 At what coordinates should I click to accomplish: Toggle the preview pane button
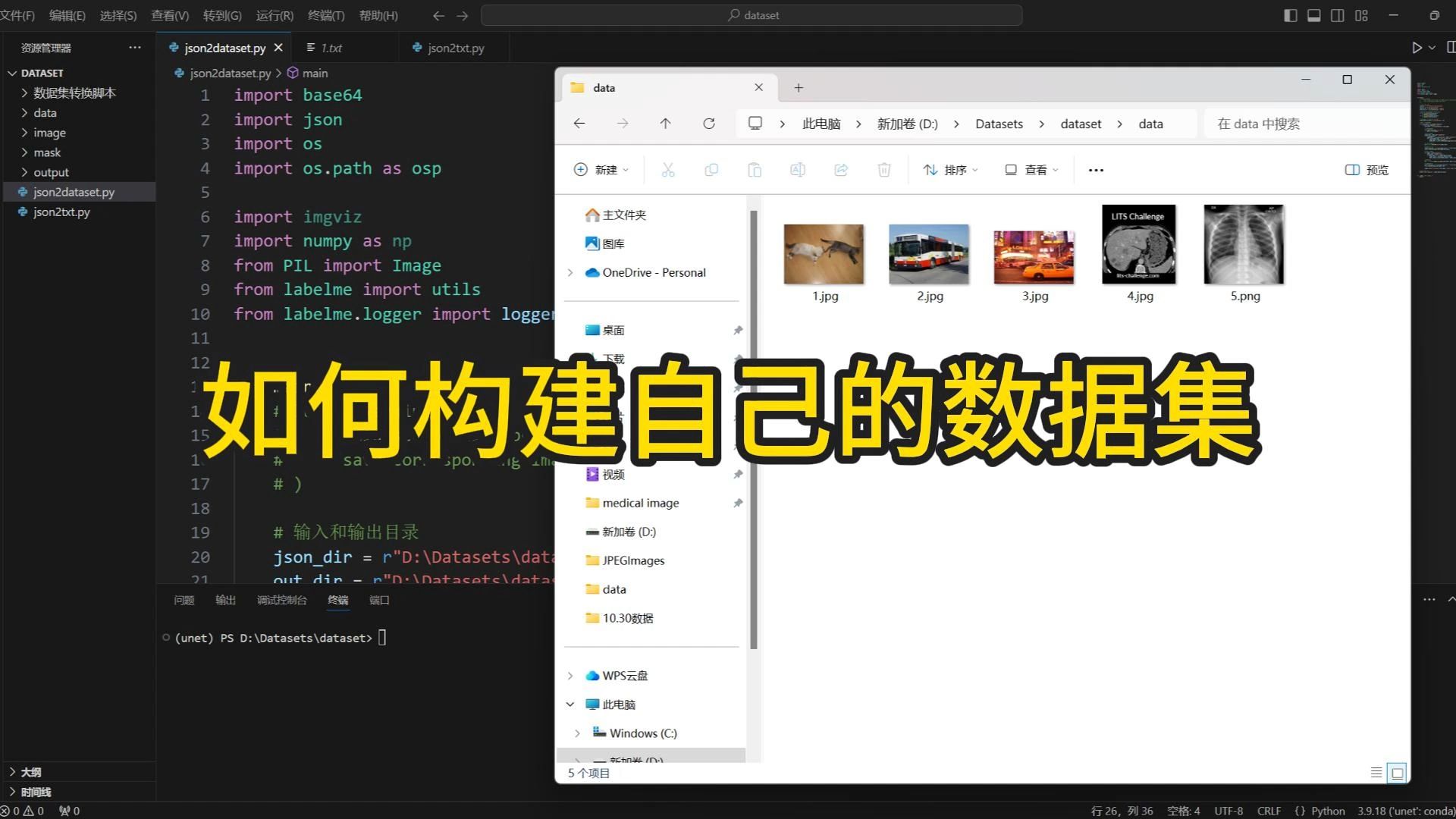pyautogui.click(x=1367, y=170)
